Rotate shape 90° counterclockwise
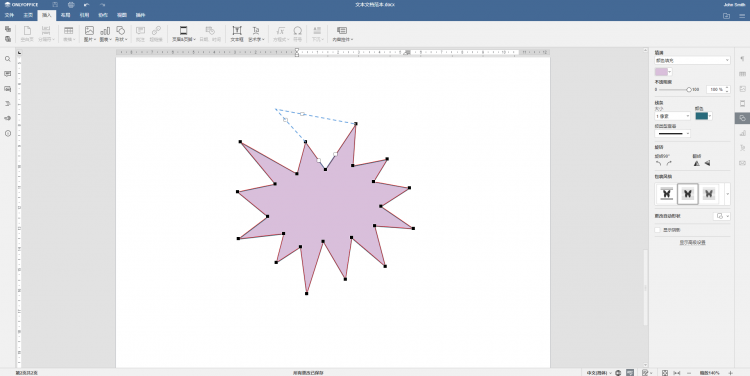This screenshot has width=750, height=376. [659, 163]
